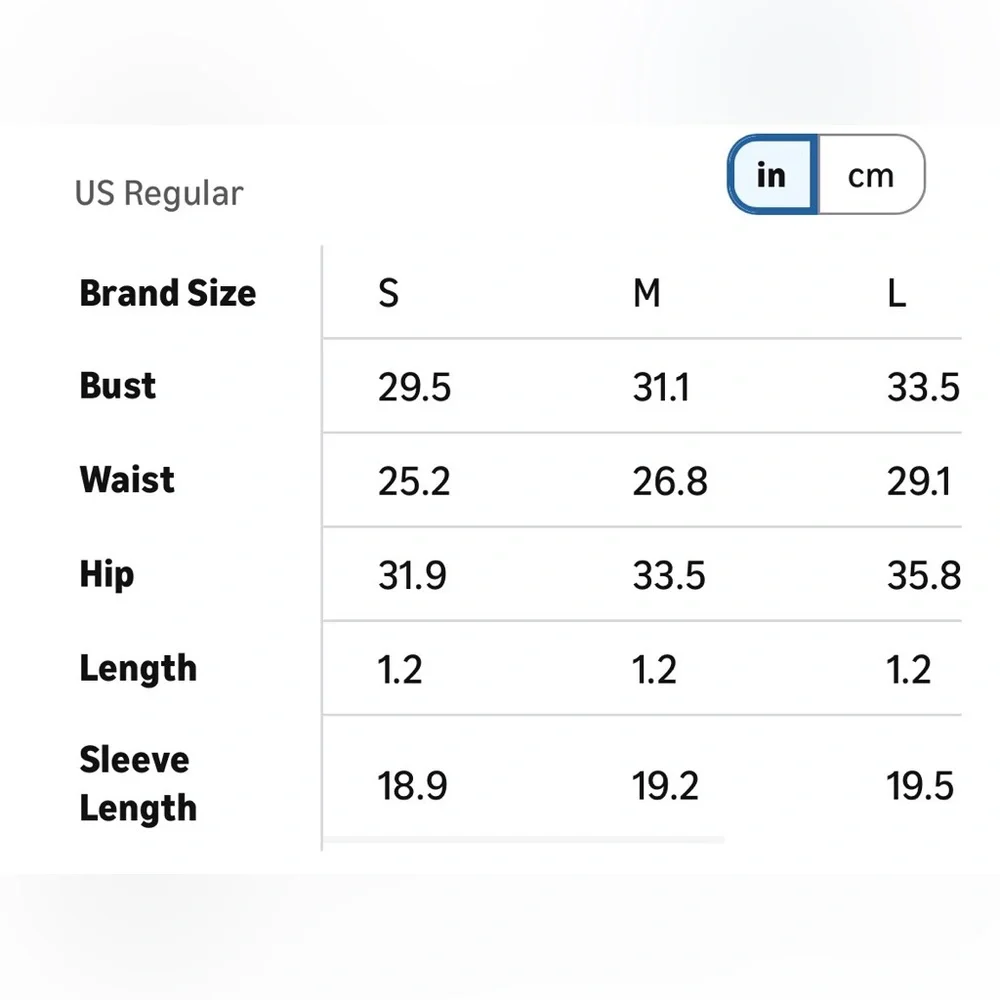Click the Waist row label
This screenshot has width=1000, height=1000.
(x=127, y=480)
